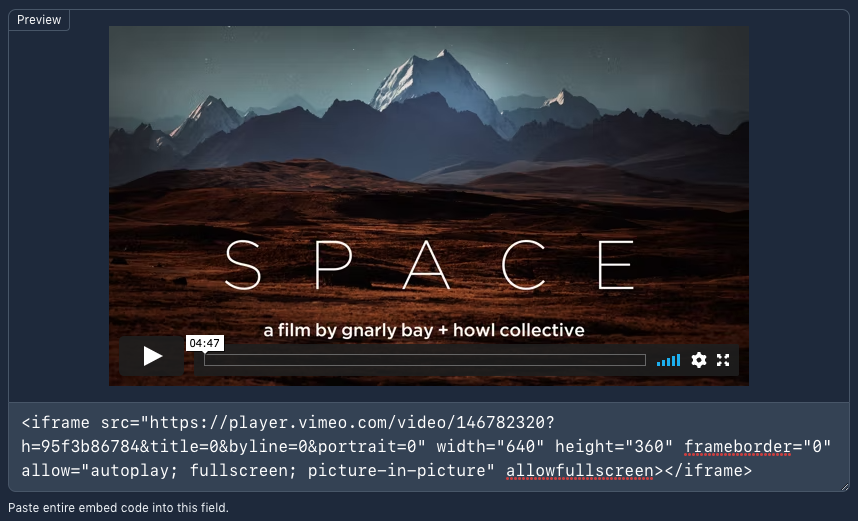Click into the embed code text field
858x521 pixels.
click(x=428, y=447)
